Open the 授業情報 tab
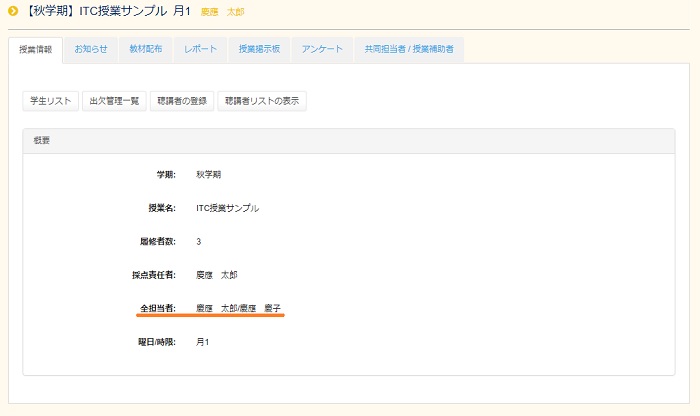This screenshot has width=700, height=416. pyautogui.click(x=36, y=49)
